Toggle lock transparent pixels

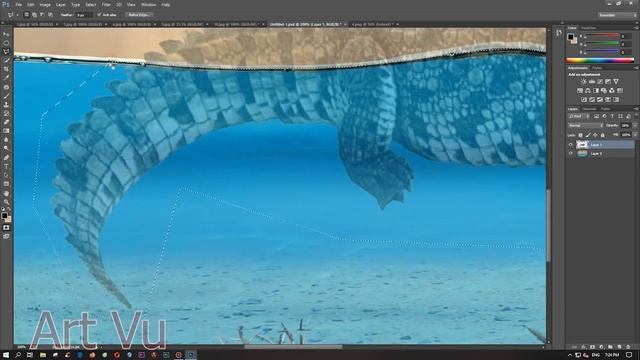[x=580, y=135]
